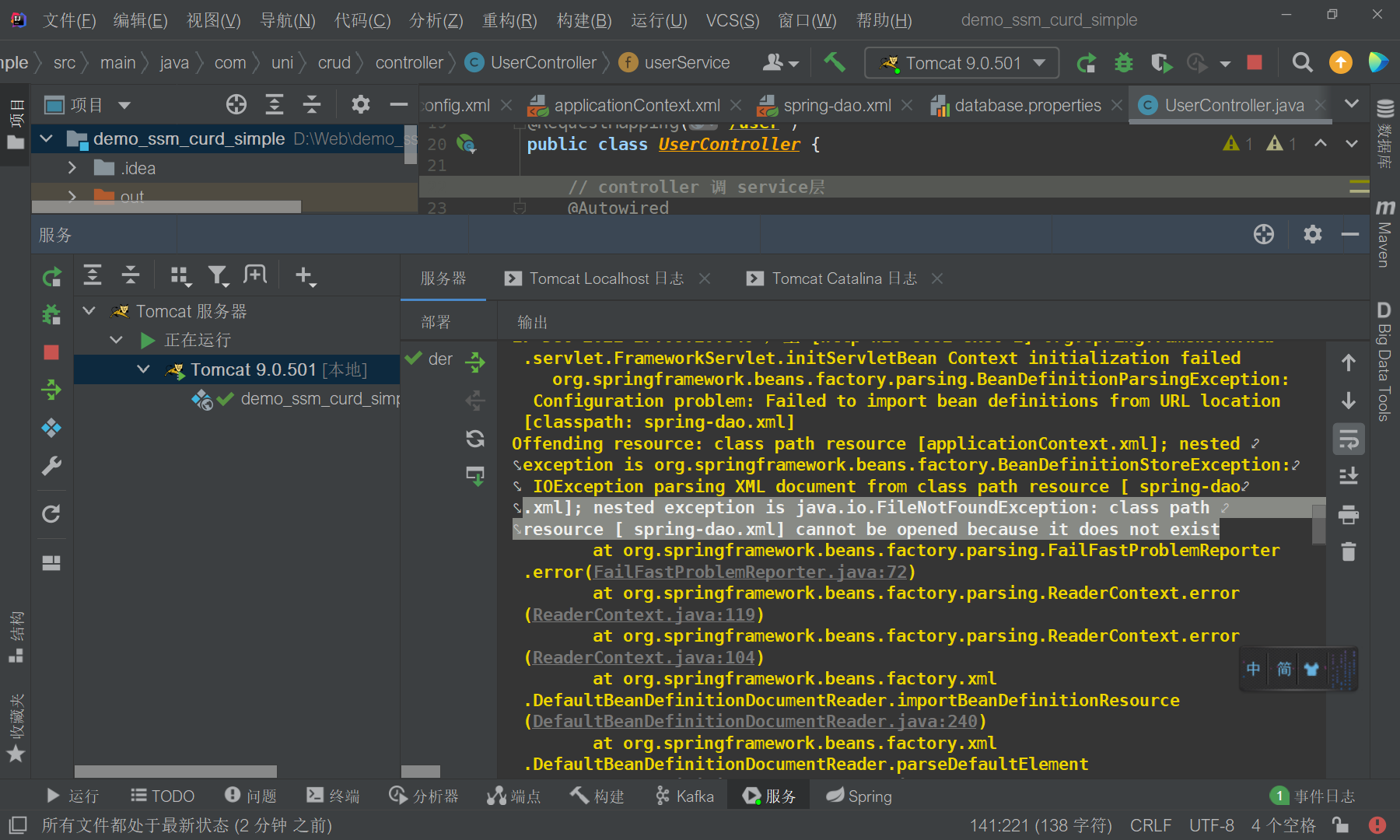
Task: Rerun service with green icon in Services sidebar
Action: [51, 276]
